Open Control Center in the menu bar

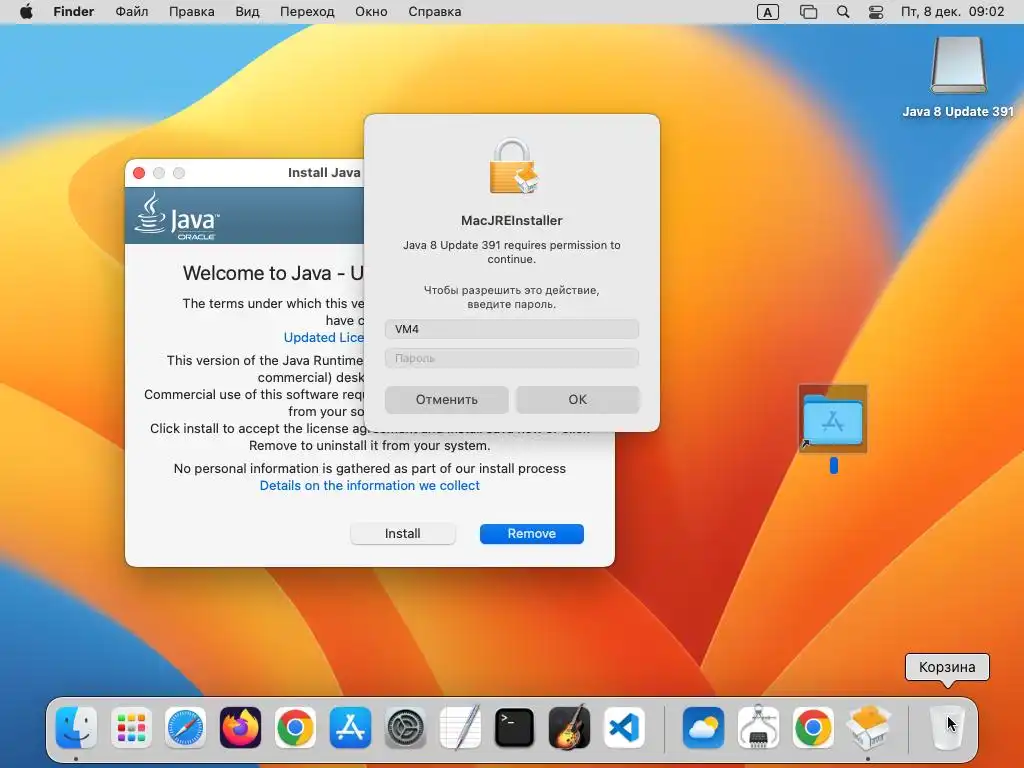876,12
